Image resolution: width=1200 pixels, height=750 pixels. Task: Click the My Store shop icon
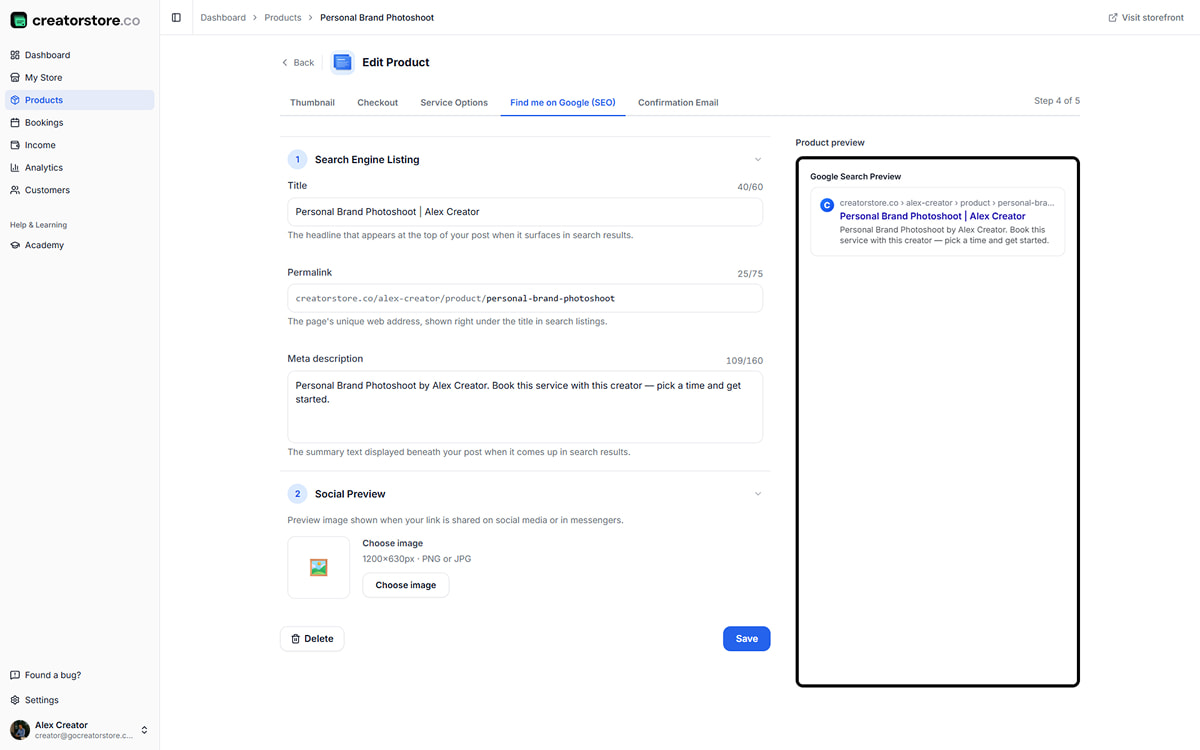(15, 77)
